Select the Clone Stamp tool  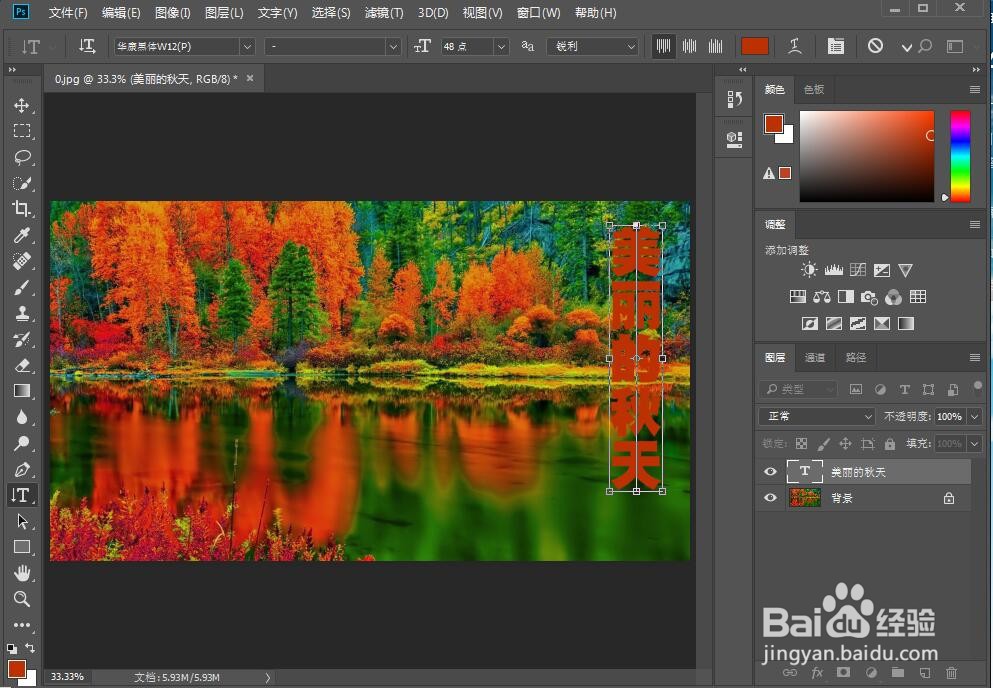click(x=22, y=313)
